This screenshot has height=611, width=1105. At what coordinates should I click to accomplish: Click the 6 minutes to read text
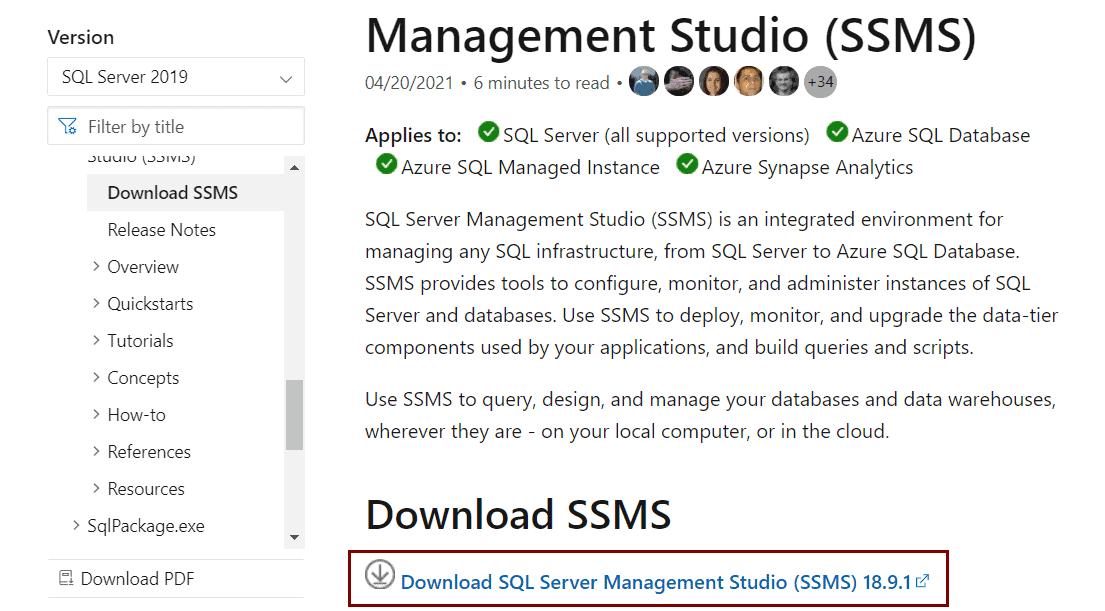pos(540,83)
